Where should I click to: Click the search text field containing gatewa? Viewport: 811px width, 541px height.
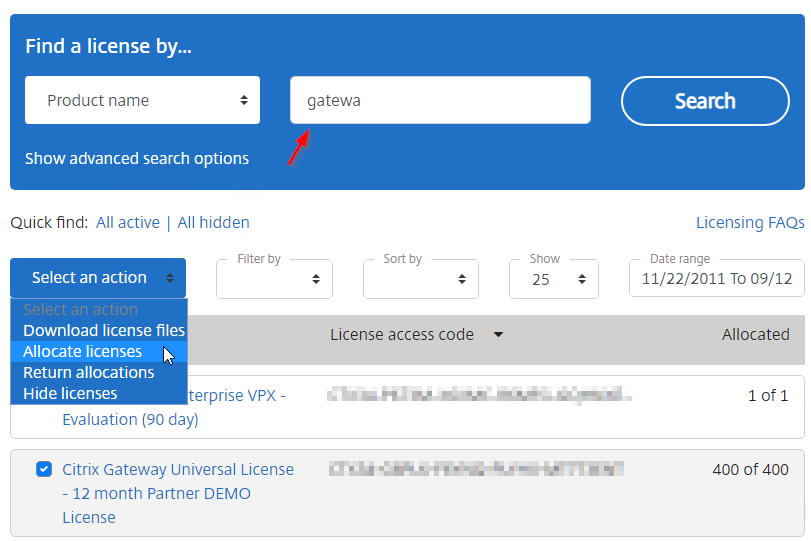click(440, 100)
